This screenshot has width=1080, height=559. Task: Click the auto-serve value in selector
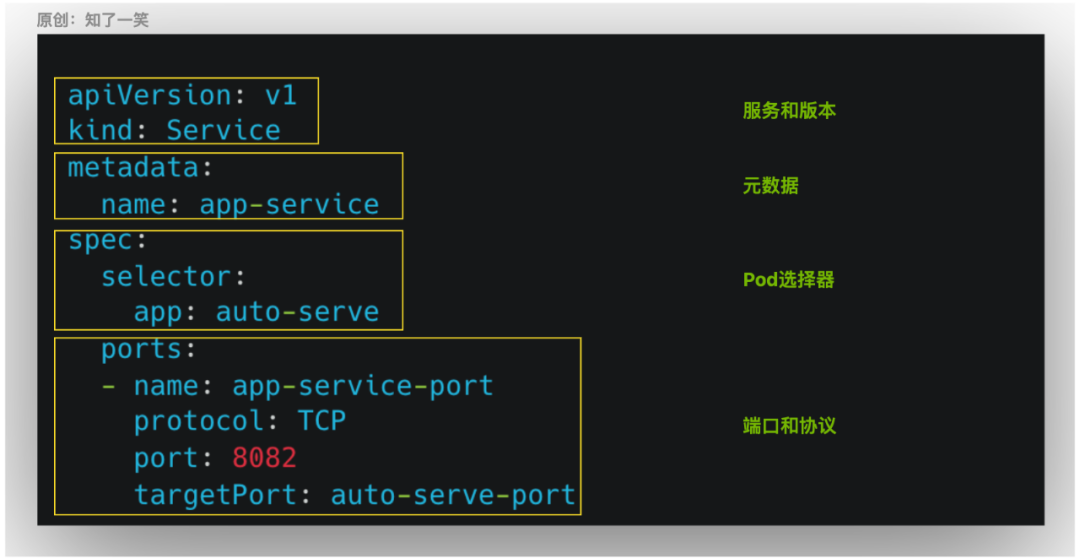click(x=298, y=312)
